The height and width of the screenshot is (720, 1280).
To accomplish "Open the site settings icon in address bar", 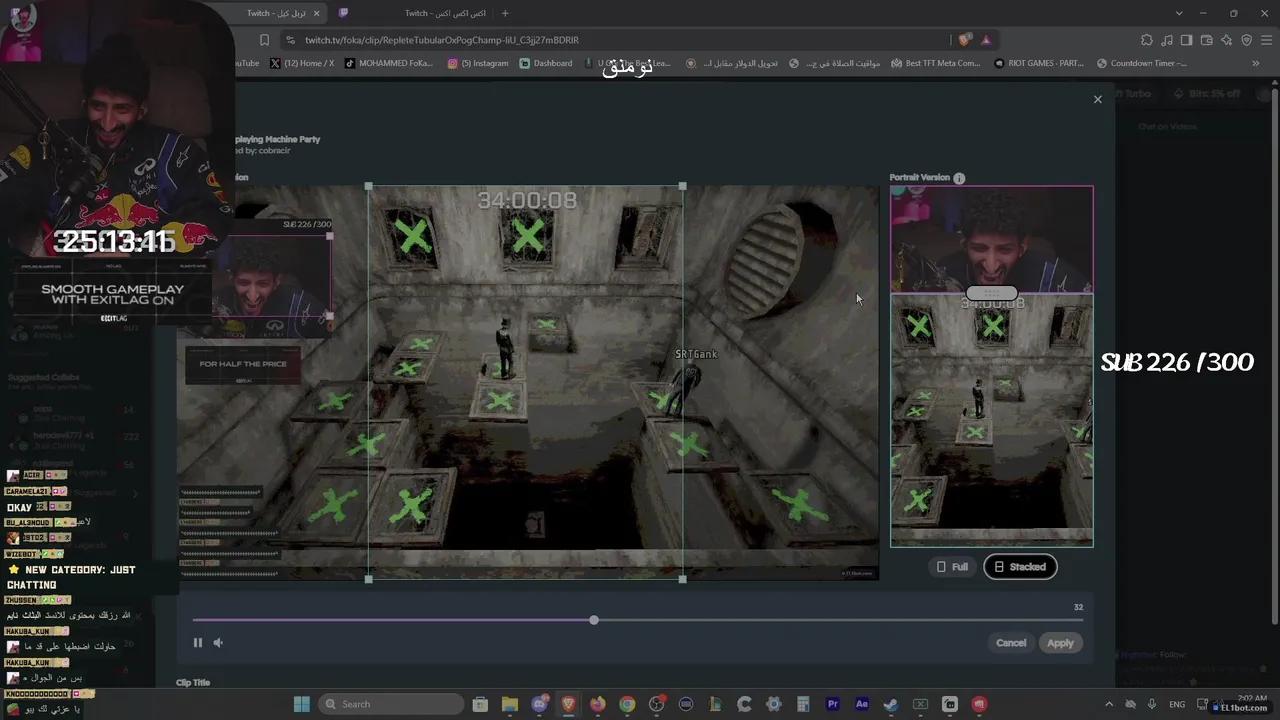I will [x=290, y=40].
